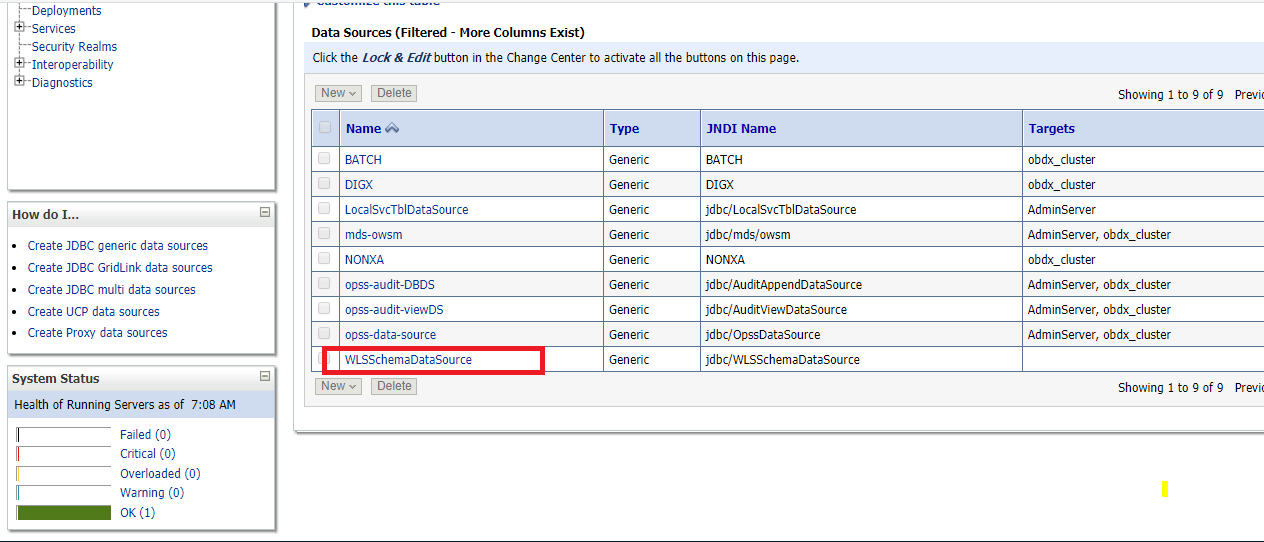The width and height of the screenshot is (1264, 542).
Task: Open the top New dropdown above table
Action: (x=339, y=93)
